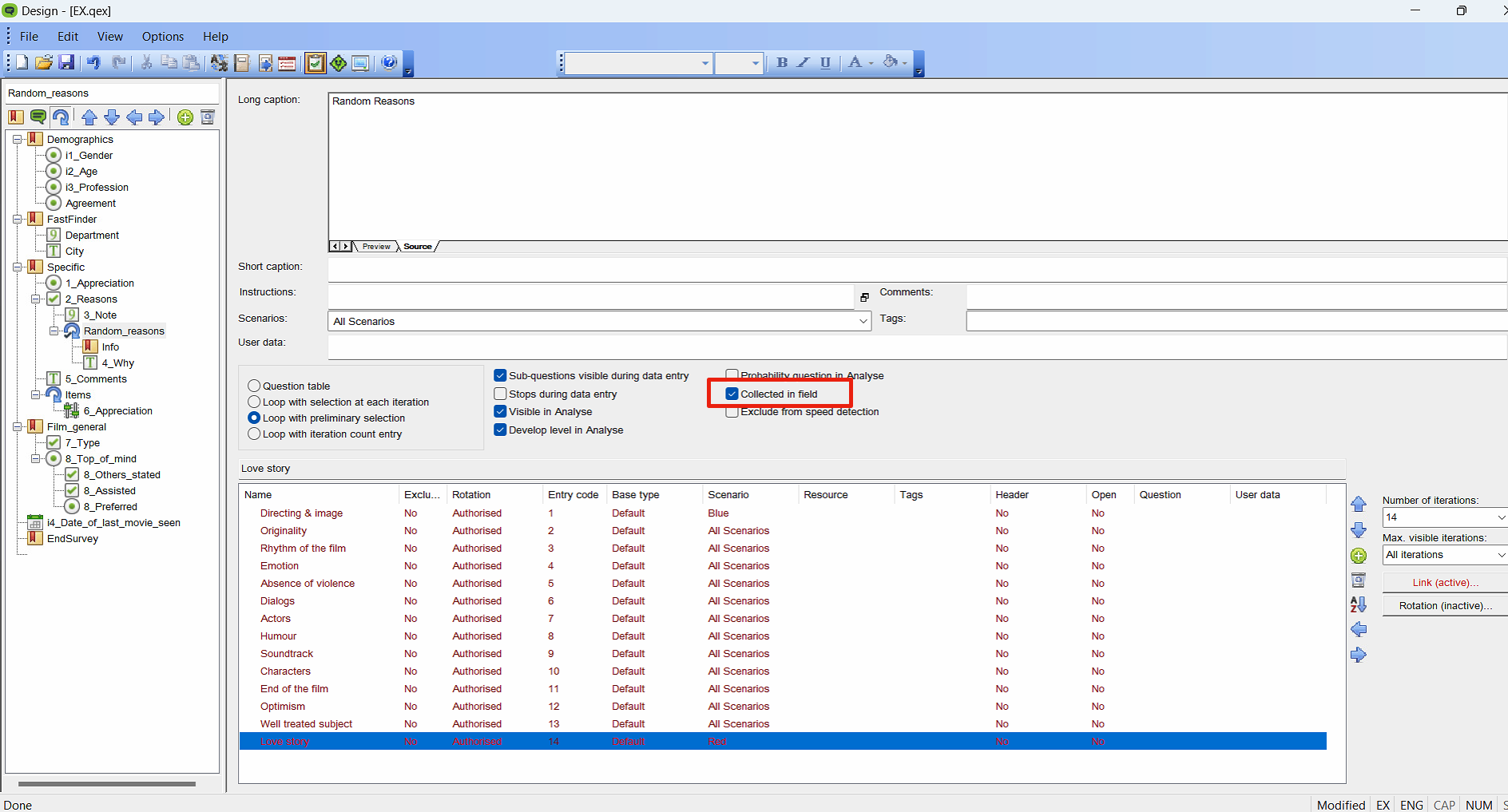Click the clipboard check icon in toolbar
The height and width of the screenshot is (812, 1508).
click(x=315, y=62)
